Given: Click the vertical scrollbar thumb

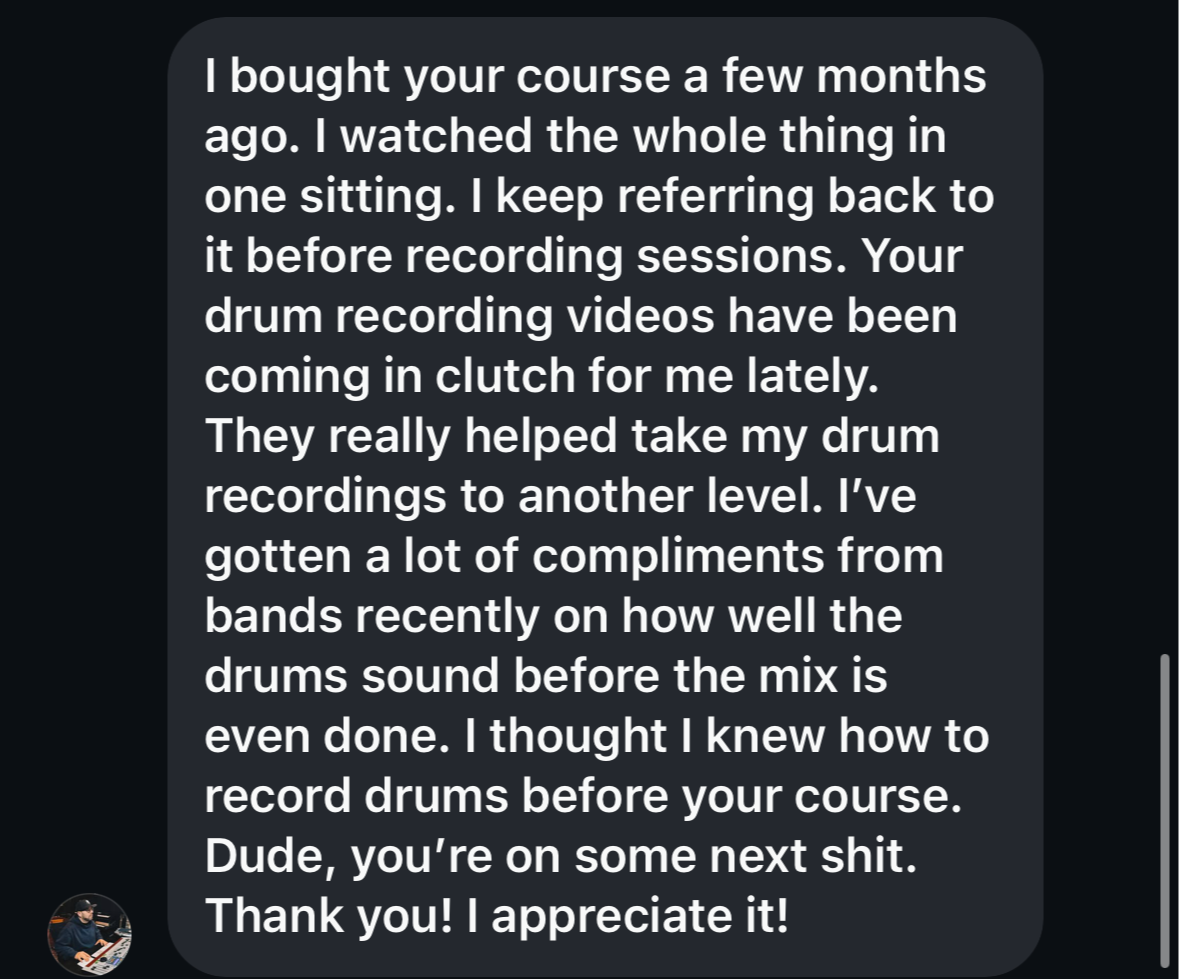Looking at the screenshot, I should click(1165, 811).
